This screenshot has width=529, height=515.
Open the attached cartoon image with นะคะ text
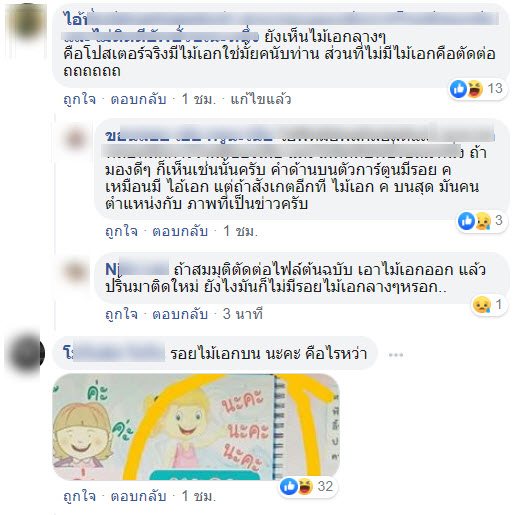[196, 427]
